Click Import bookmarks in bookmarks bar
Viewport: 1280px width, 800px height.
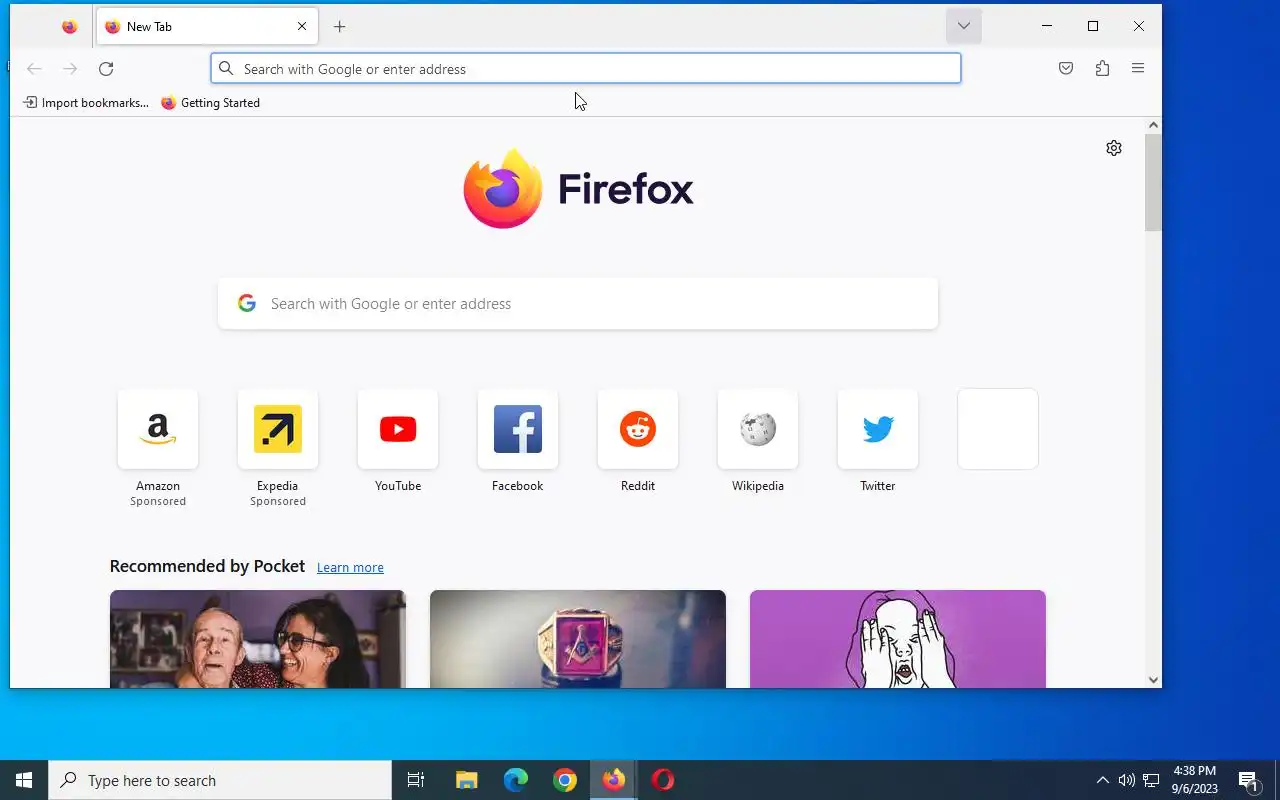tap(85, 103)
